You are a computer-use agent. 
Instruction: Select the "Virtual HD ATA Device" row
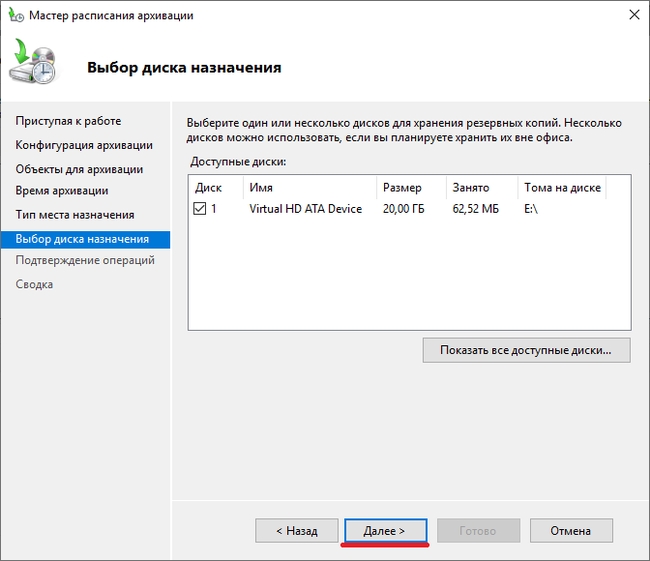coord(305,209)
